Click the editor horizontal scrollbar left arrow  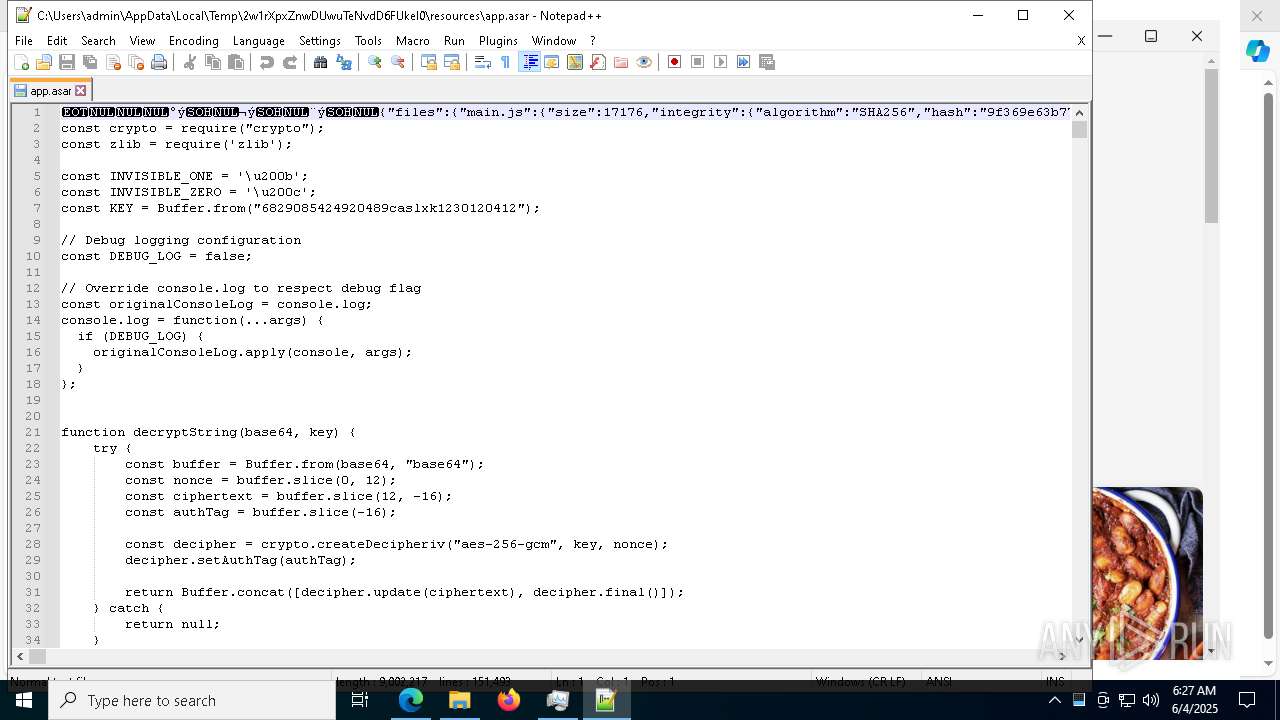click(x=20, y=656)
